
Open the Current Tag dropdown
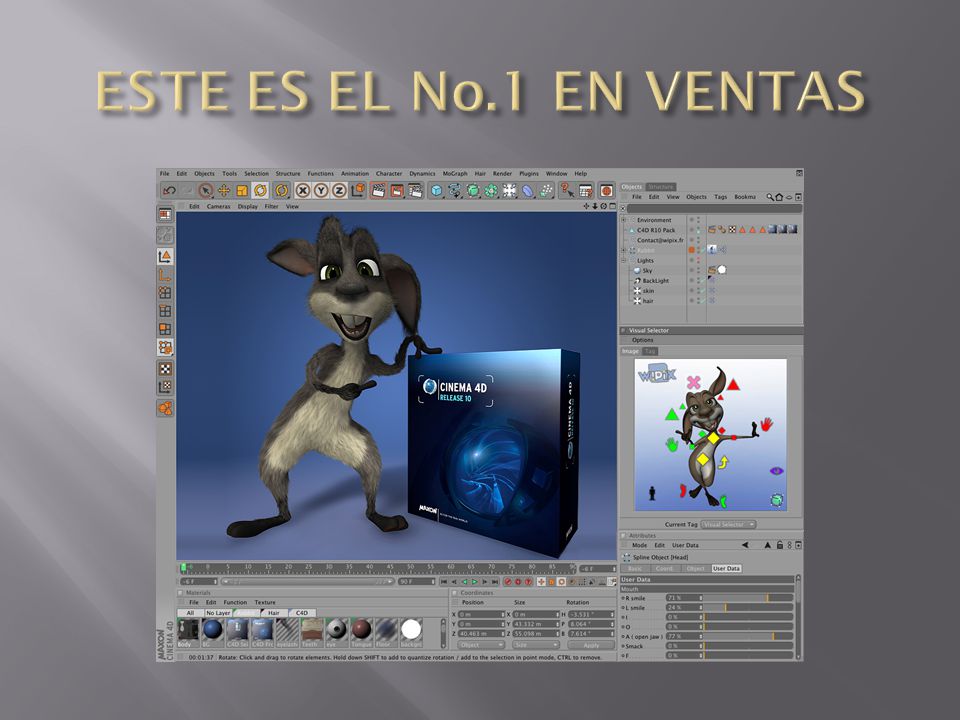point(729,525)
